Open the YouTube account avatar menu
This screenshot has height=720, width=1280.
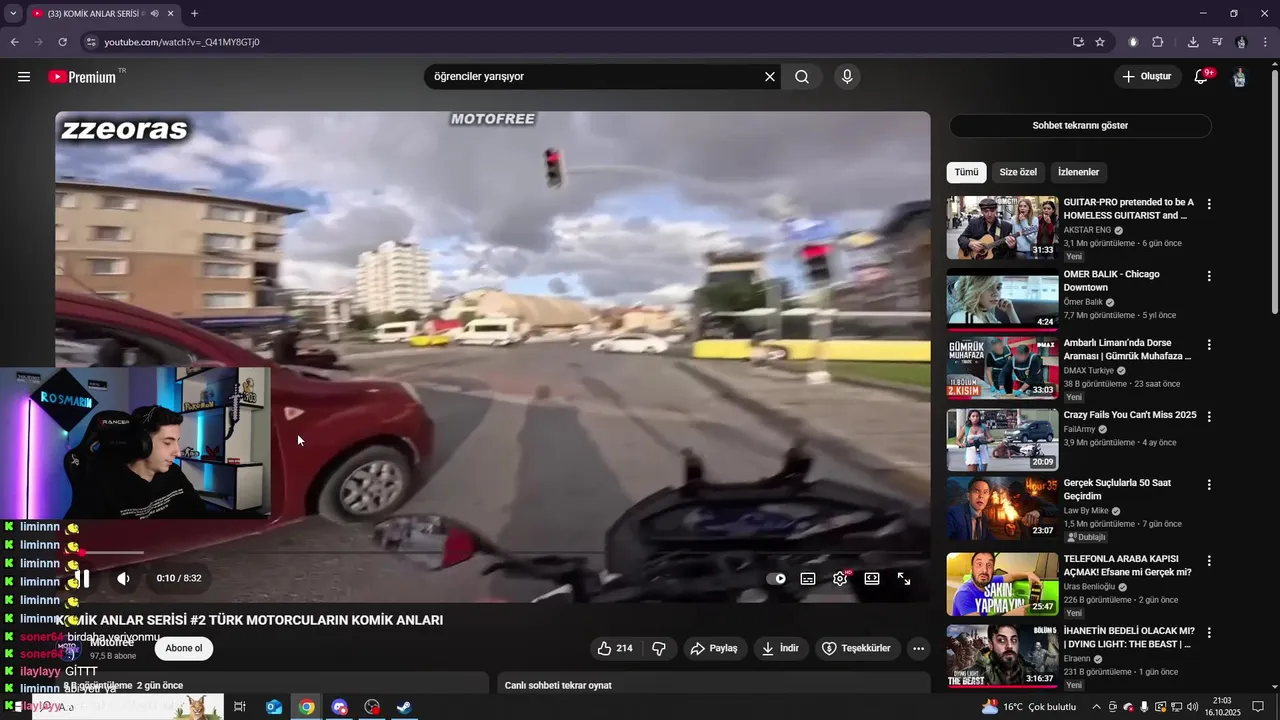tap(1239, 77)
